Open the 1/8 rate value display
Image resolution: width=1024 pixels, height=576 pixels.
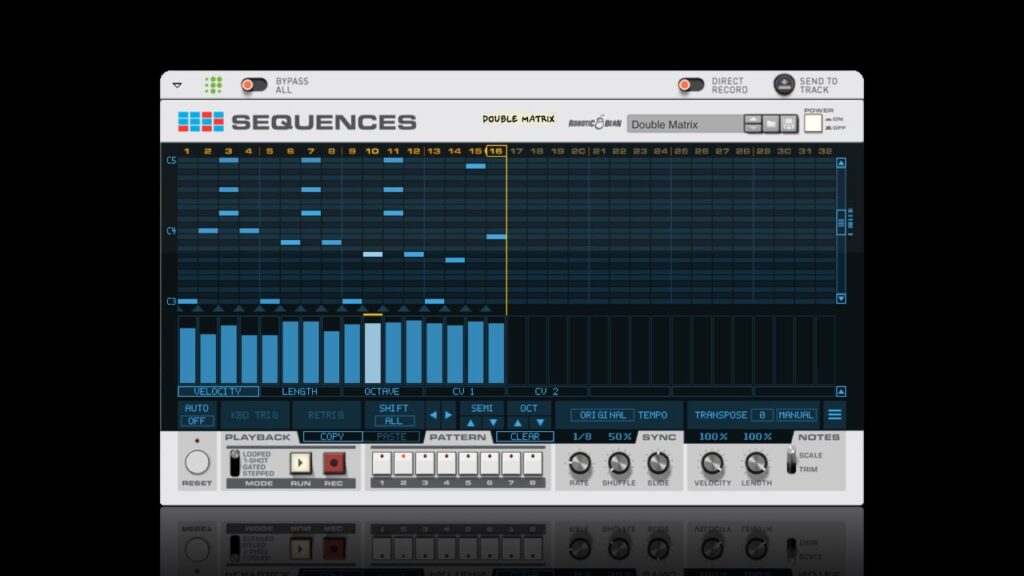pos(582,436)
